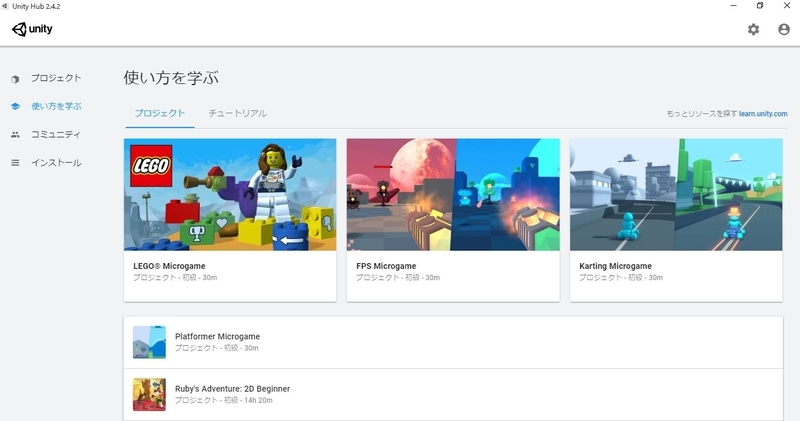Switch to the プロジェクト tab

click(160, 113)
